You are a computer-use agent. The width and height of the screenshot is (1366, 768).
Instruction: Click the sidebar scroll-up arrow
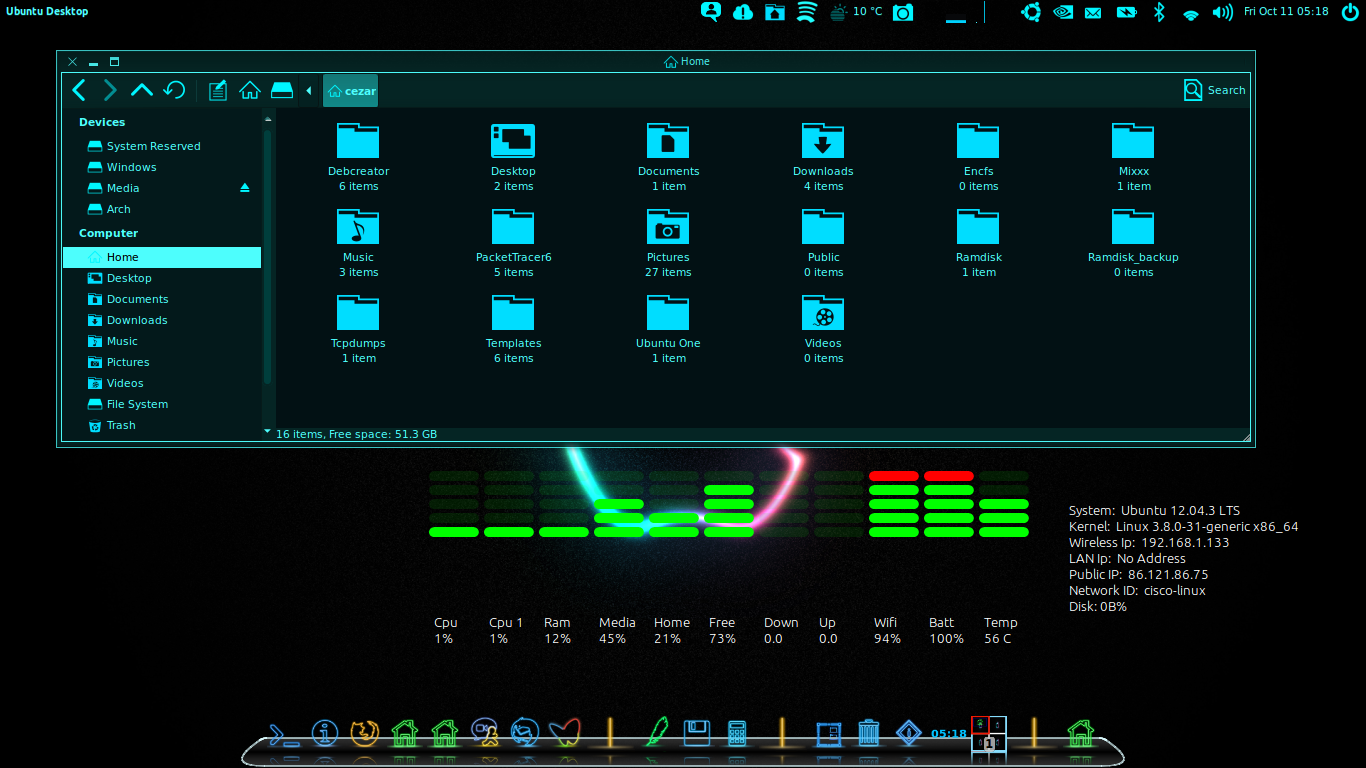tap(267, 119)
